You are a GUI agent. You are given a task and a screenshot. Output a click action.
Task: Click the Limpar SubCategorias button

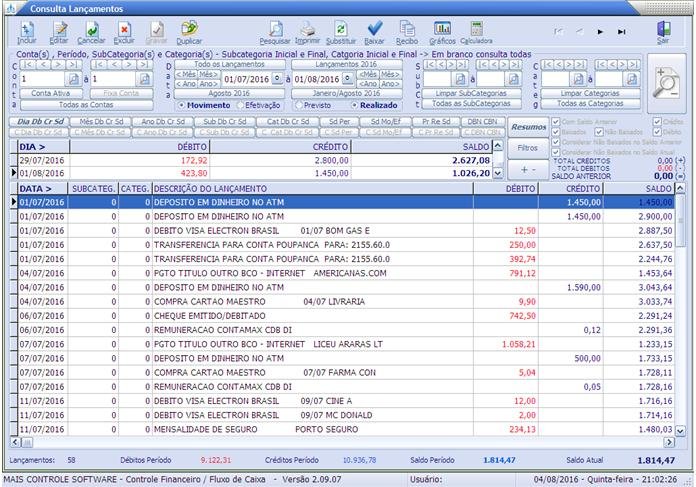[x=471, y=93]
